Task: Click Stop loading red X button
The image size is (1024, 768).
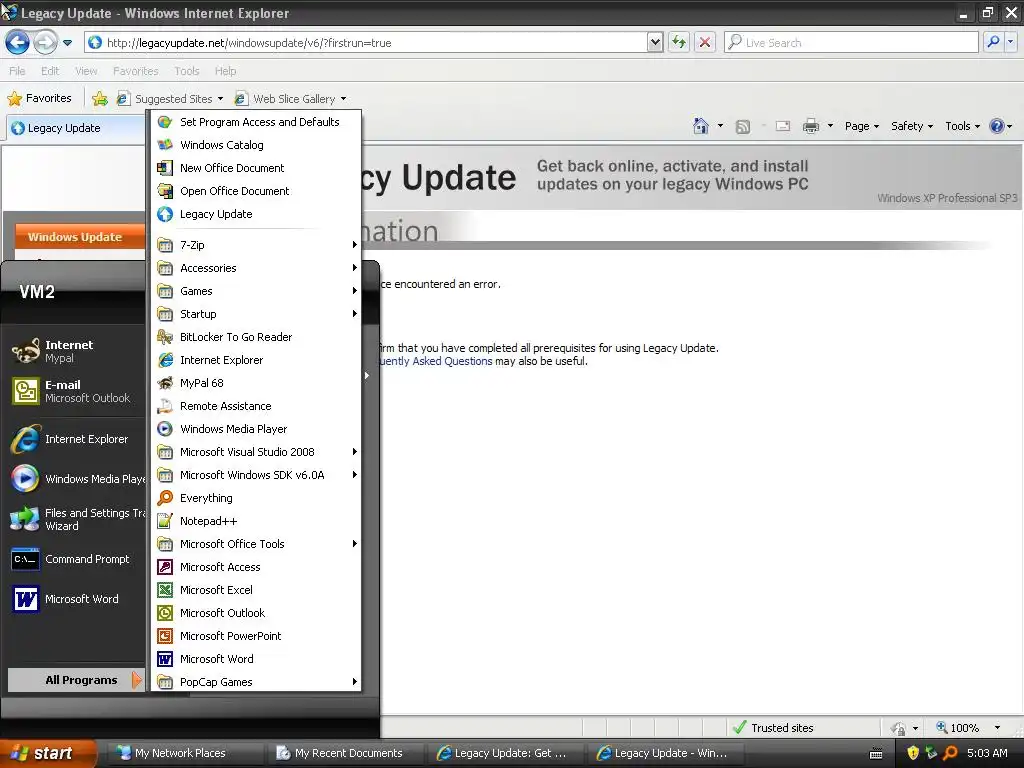Action: [705, 42]
